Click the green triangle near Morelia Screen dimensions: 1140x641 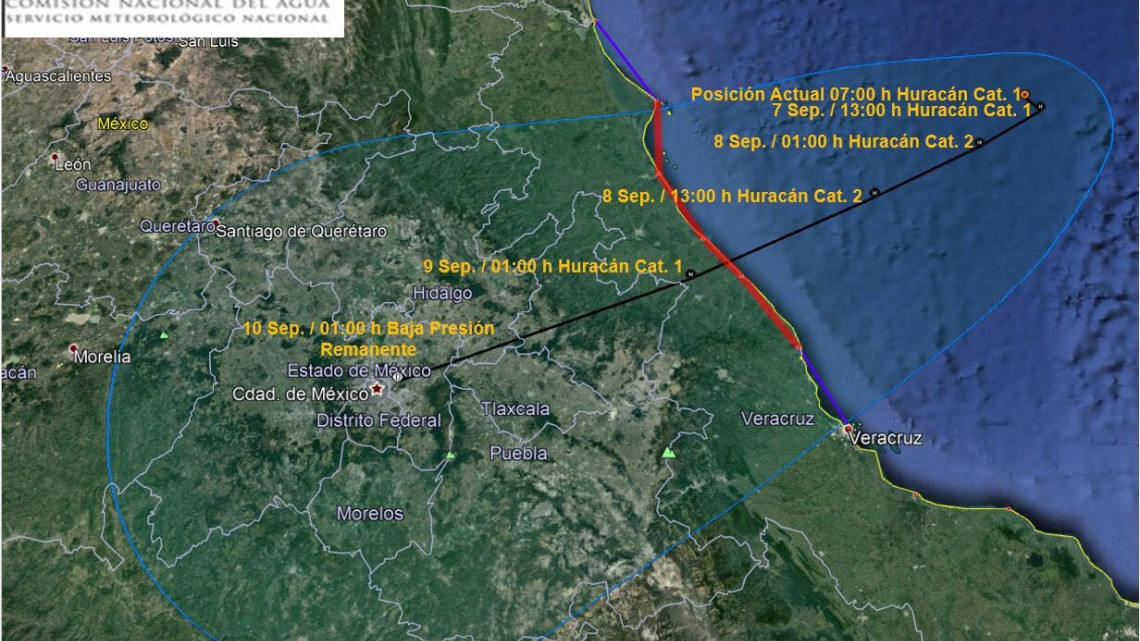164,335
